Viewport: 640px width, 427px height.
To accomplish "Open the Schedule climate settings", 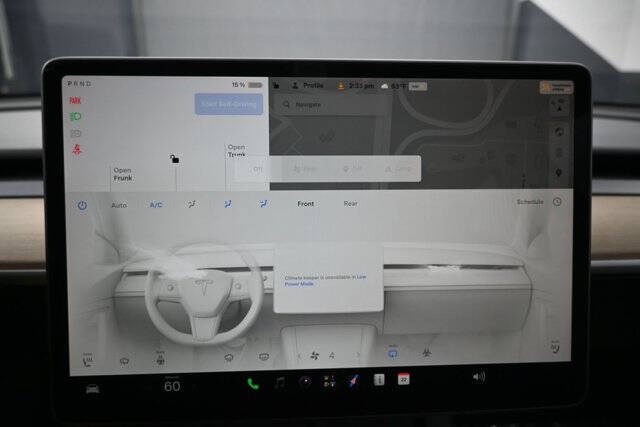I will (x=530, y=202).
